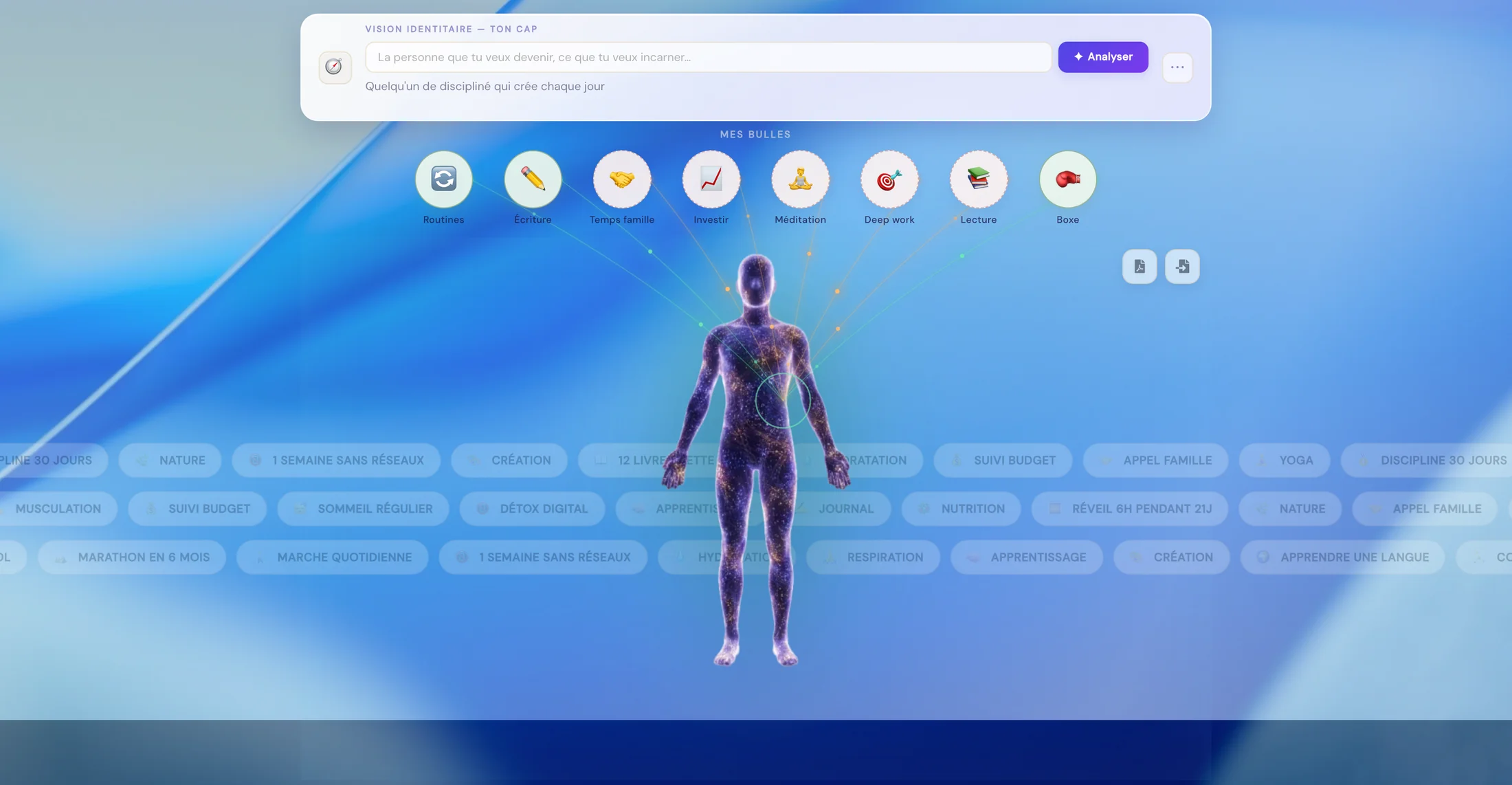This screenshot has width=1512, height=785.
Task: Click the green circle on the body's torso
Action: coord(783,400)
